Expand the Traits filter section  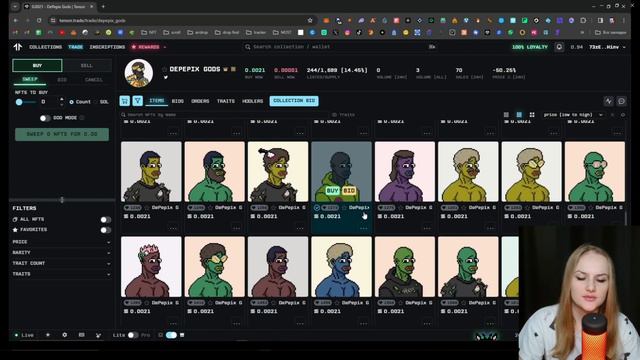61,274
